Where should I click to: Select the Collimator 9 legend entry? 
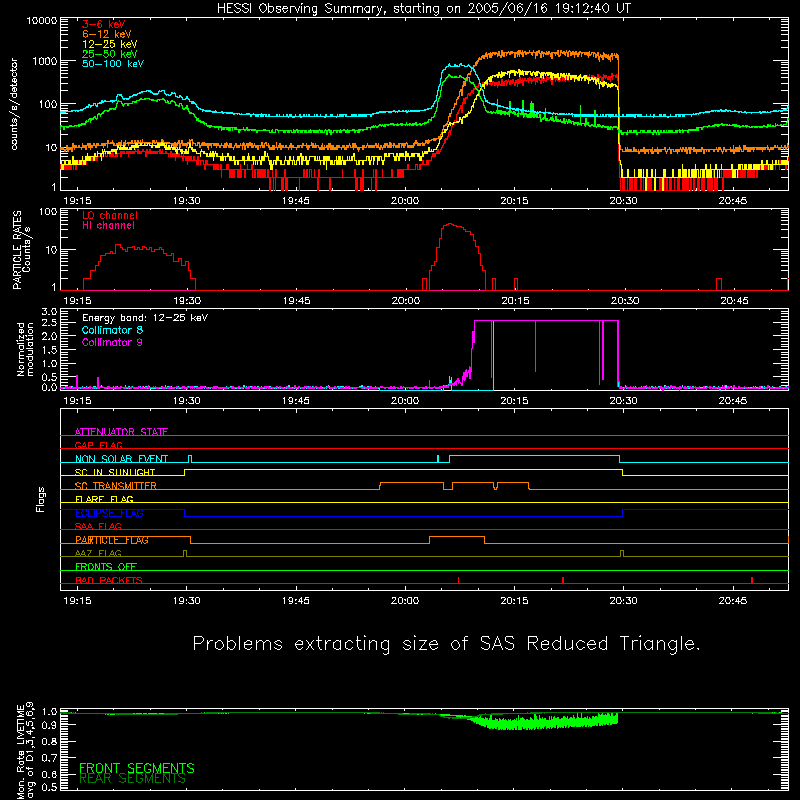coord(112,342)
